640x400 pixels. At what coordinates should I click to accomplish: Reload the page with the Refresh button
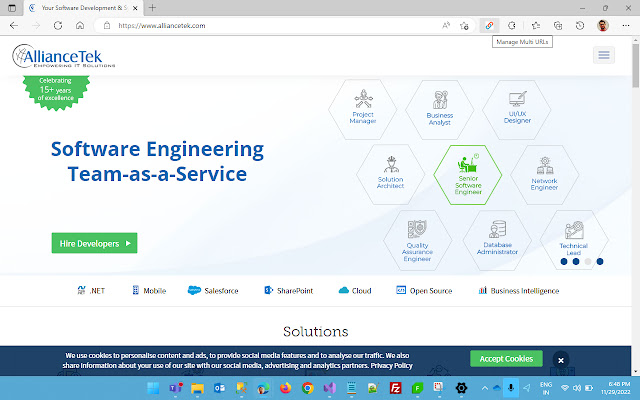pyautogui.click(x=58, y=26)
